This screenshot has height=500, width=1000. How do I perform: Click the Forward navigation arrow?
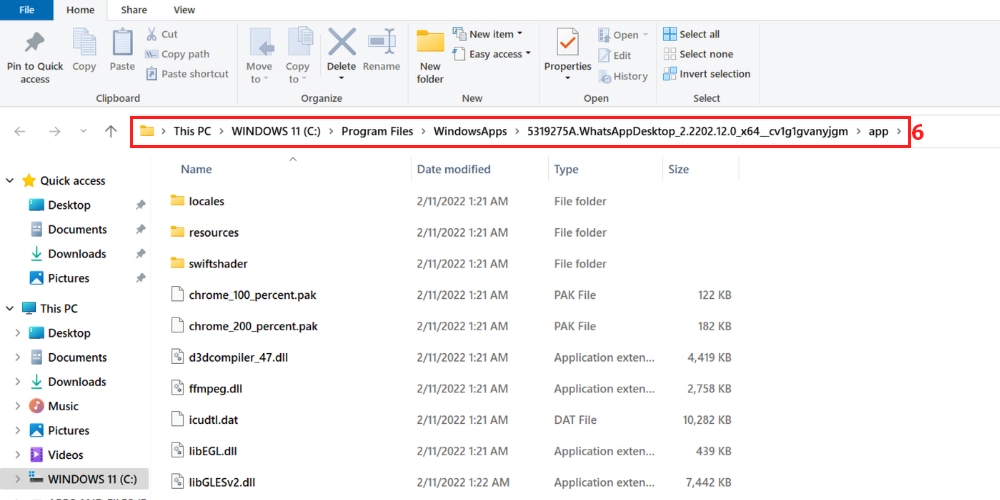tap(55, 131)
